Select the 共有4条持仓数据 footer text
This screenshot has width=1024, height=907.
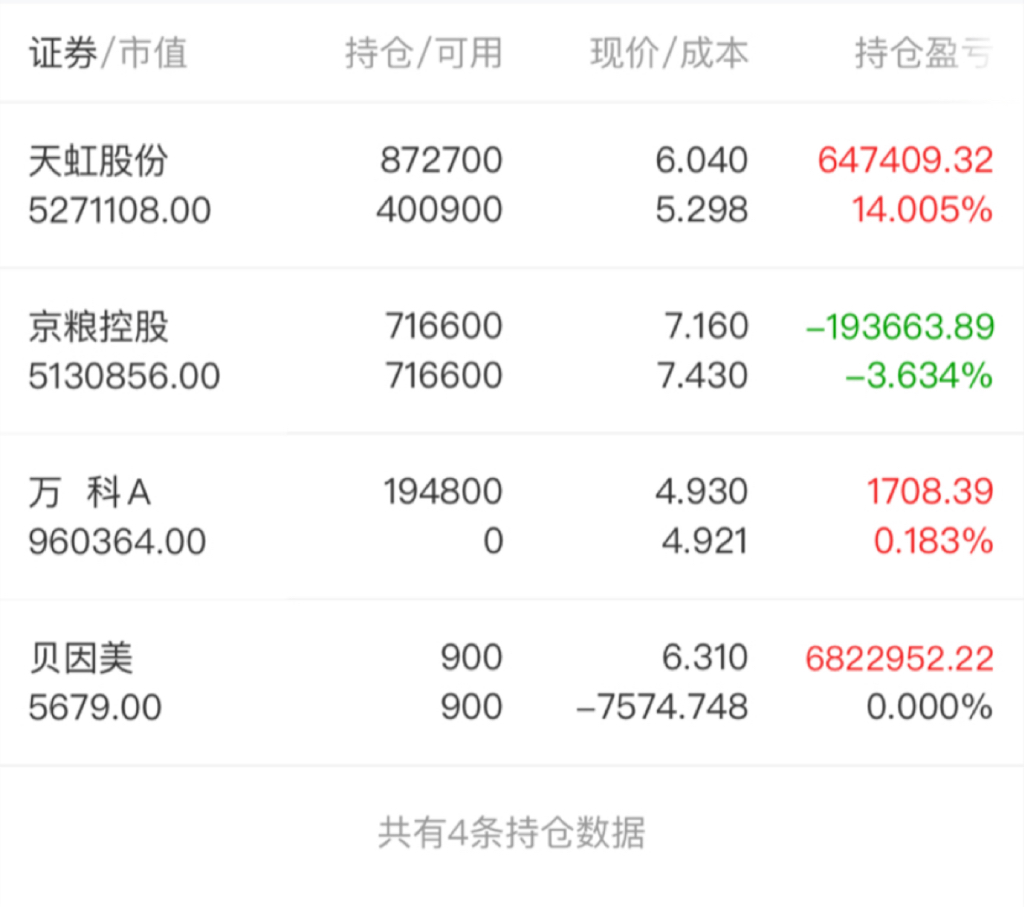click(x=512, y=833)
